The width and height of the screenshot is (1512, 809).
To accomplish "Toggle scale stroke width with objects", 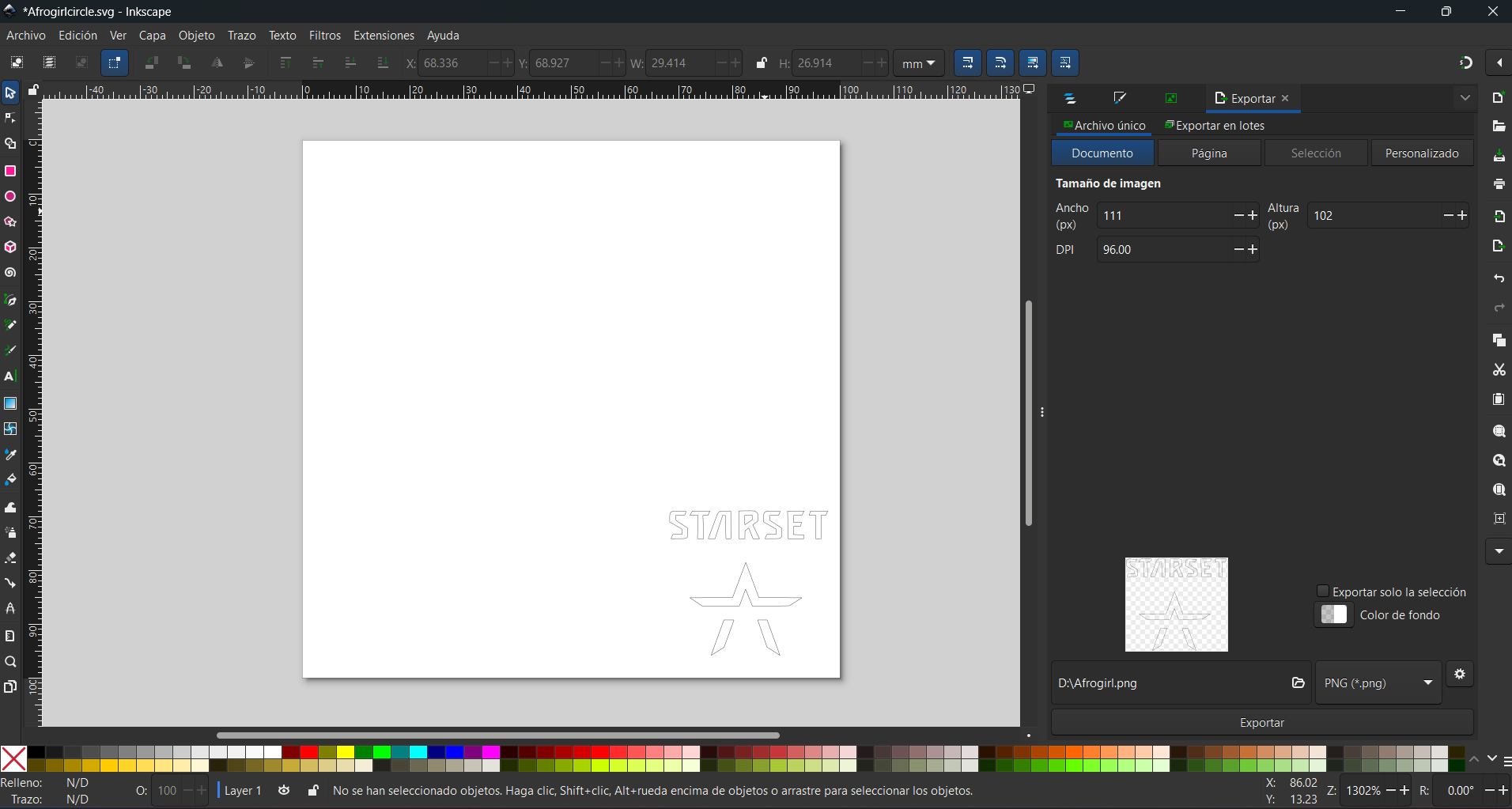I will [968, 62].
